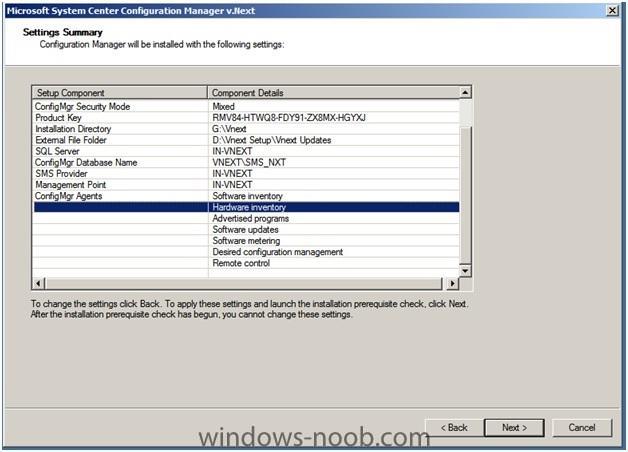Click the list scroll down arrow
The width and height of the screenshot is (628, 452).
pyautogui.click(x=465, y=271)
